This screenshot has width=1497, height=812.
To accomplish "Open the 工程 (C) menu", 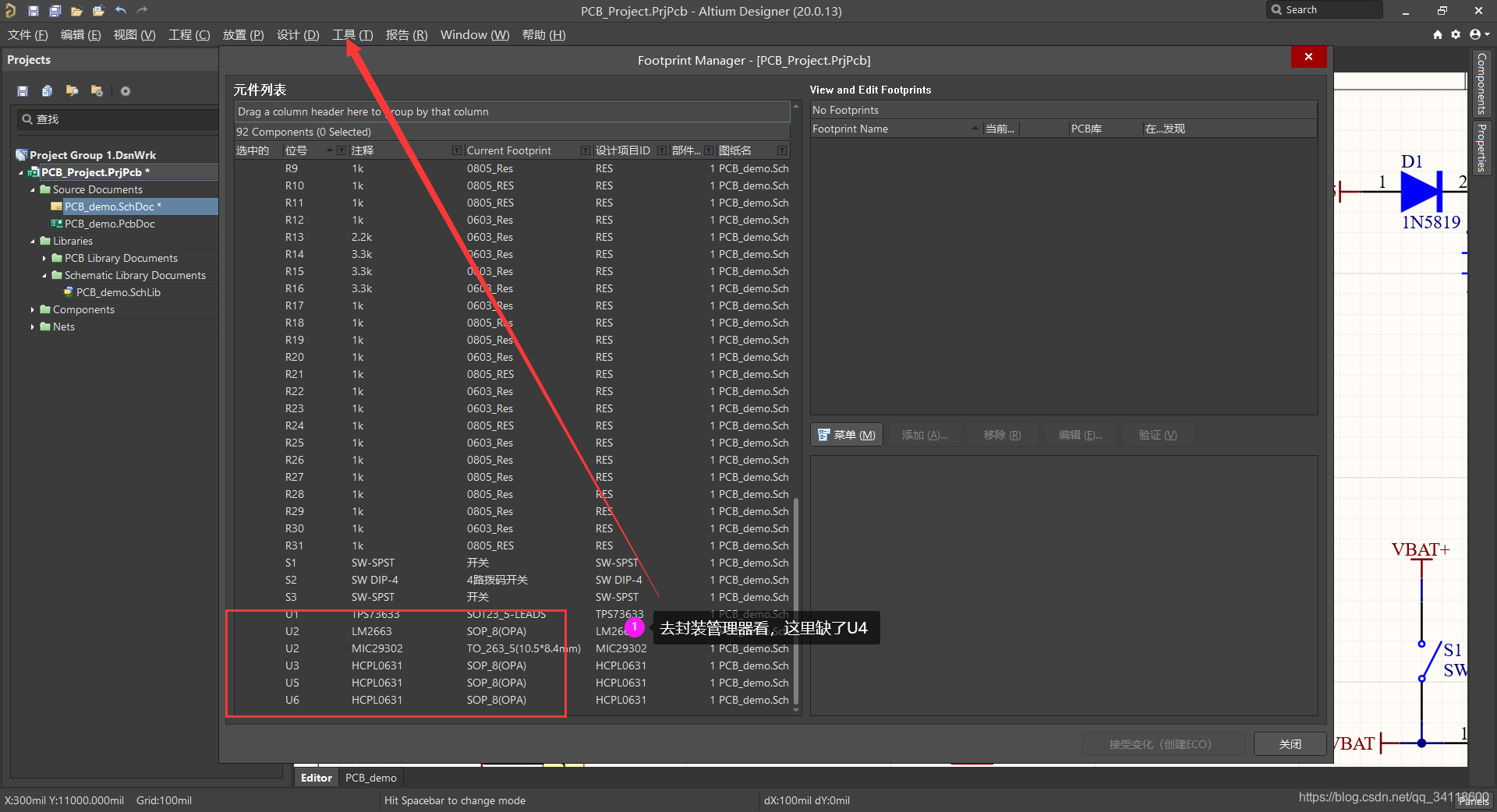I will 189,34.
